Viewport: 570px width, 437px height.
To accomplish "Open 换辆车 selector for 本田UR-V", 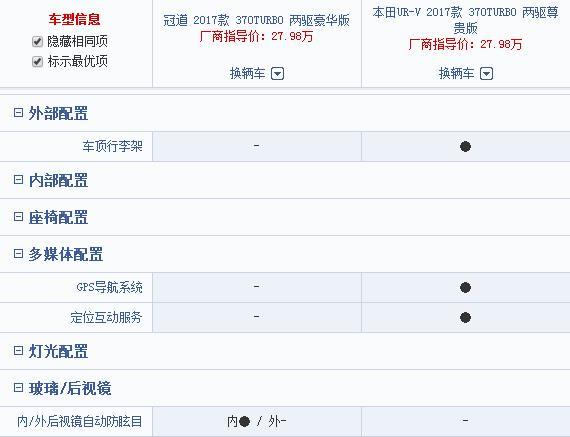I will 466,74.
